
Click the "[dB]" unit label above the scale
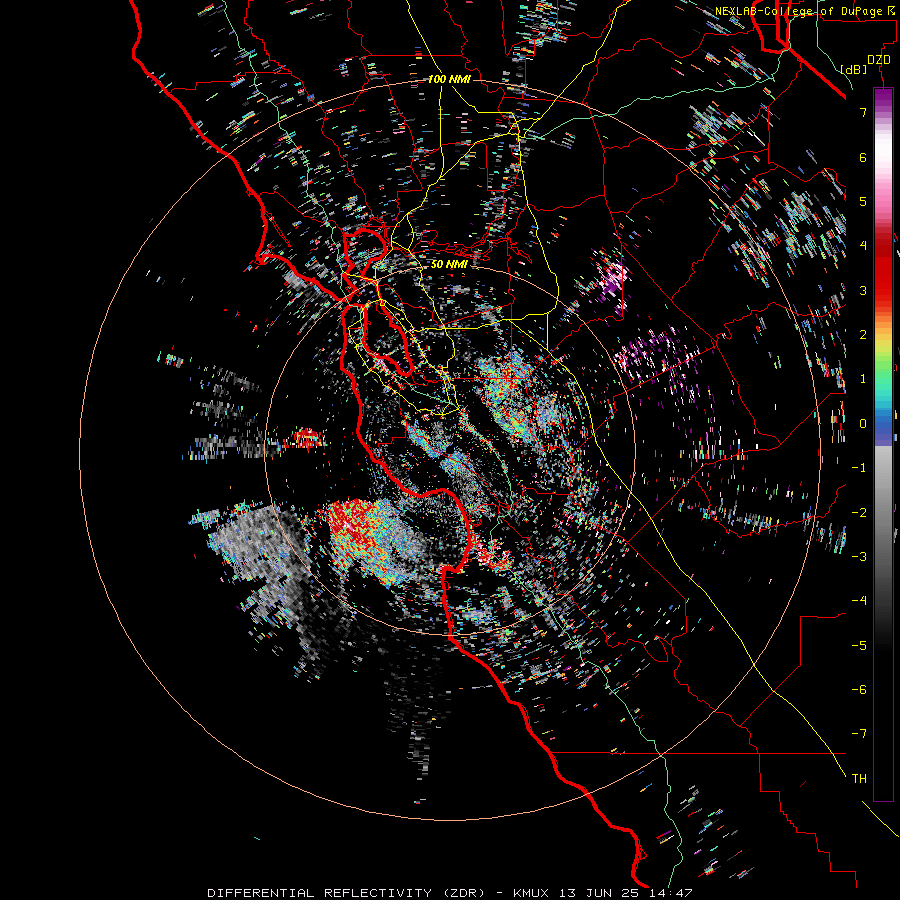coord(854,69)
